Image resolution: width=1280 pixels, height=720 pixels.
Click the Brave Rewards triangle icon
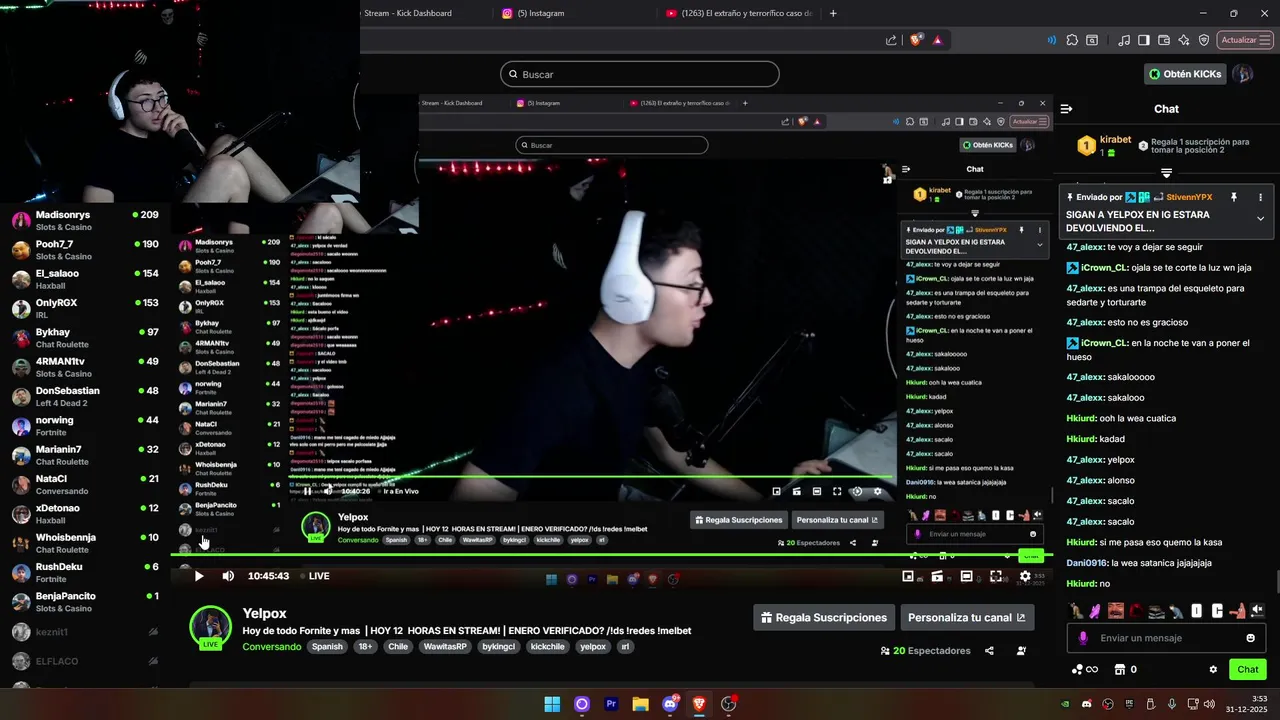tap(937, 40)
